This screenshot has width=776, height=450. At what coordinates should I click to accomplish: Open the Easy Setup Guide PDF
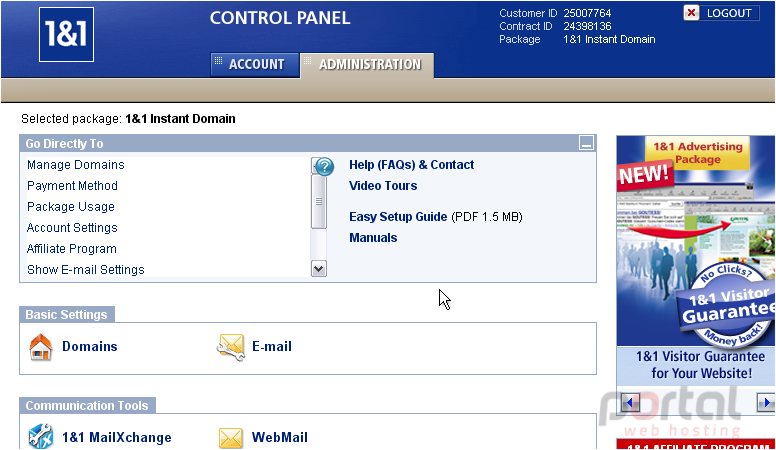point(398,217)
